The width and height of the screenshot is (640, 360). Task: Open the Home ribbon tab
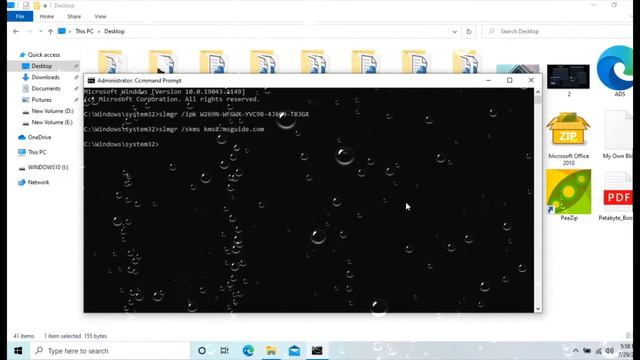coord(47,16)
